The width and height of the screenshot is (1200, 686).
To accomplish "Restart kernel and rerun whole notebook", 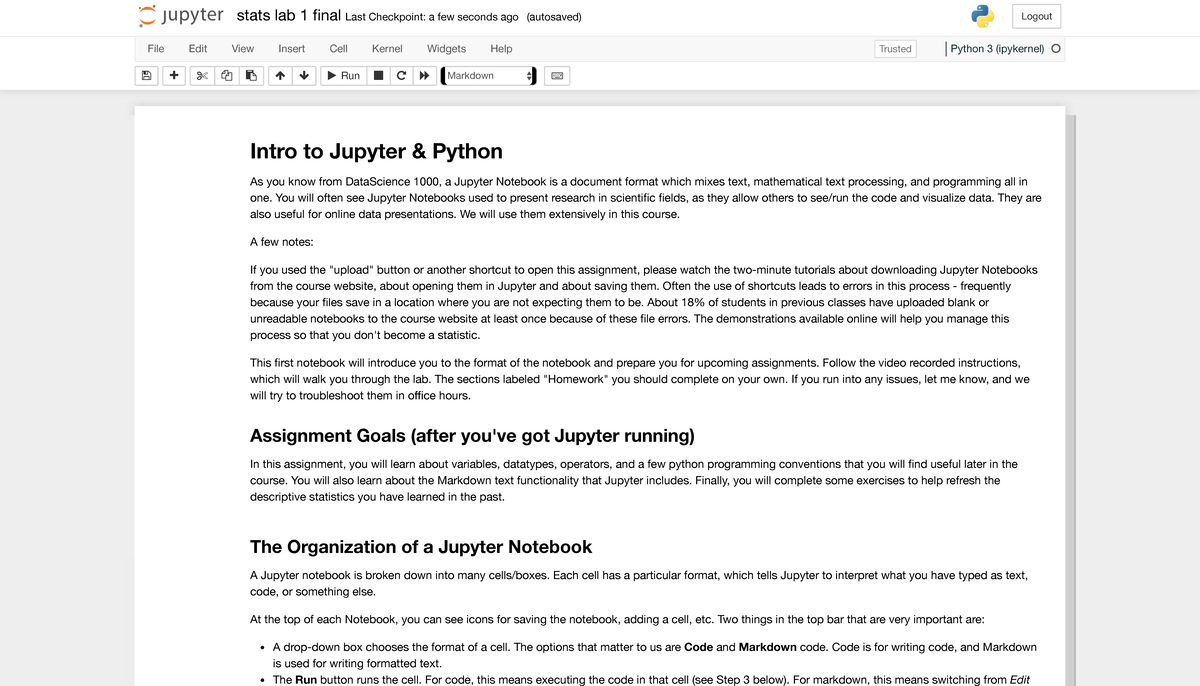I will (425, 76).
